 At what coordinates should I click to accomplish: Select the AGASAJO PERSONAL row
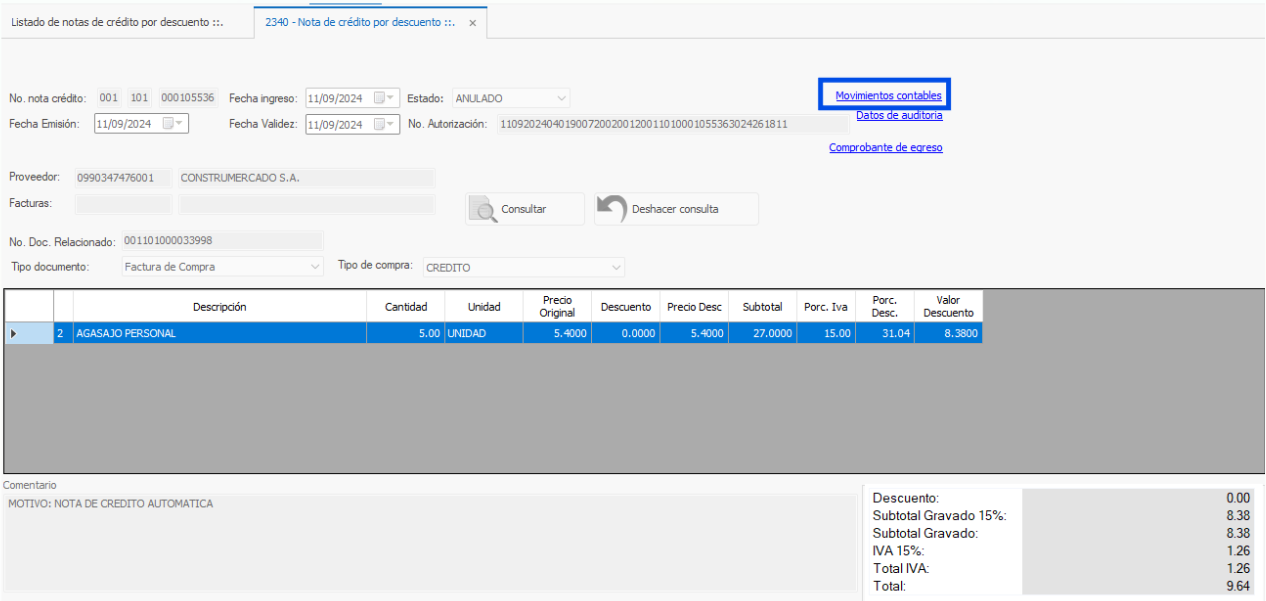pos(220,334)
